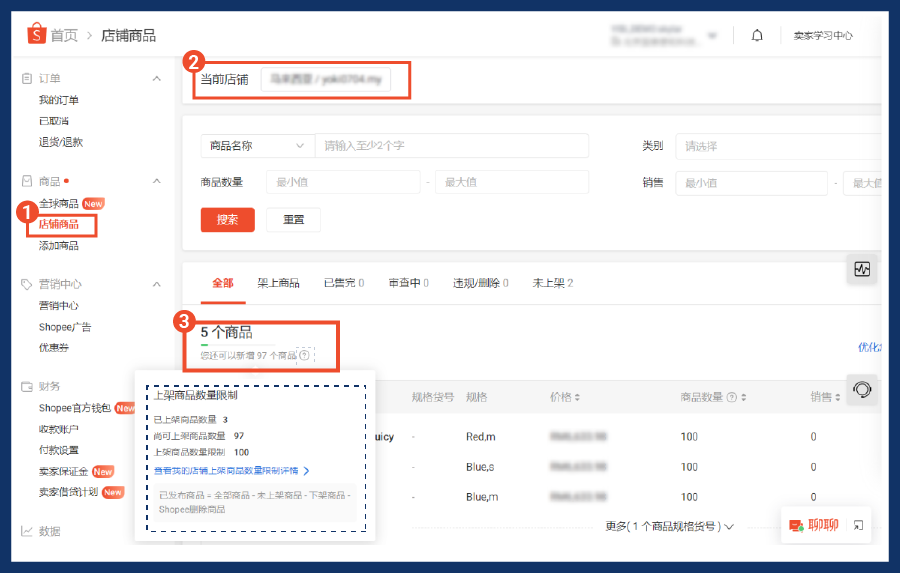
Task: Open 付款设置 in sidebar
Action: [59, 450]
